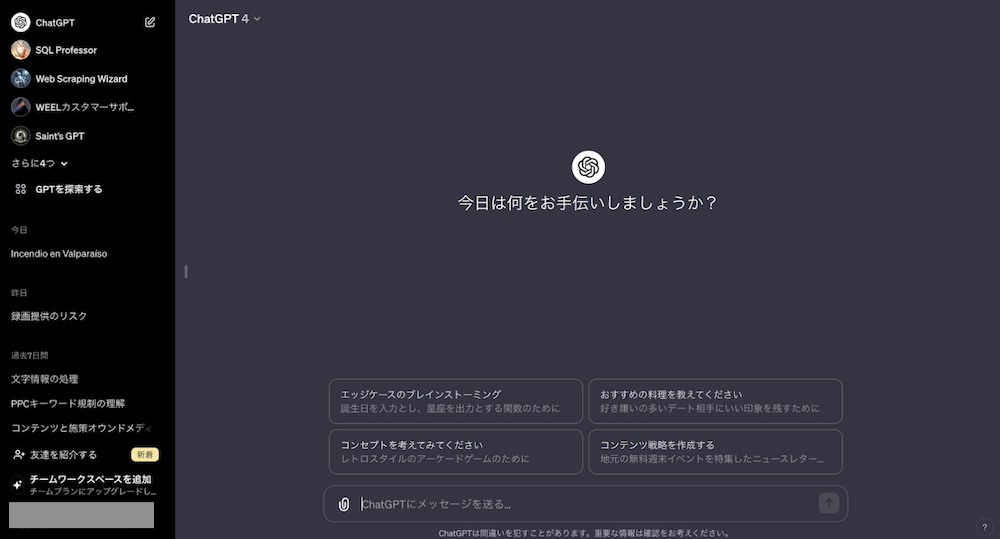The height and width of the screenshot is (539, 1000).
Task: Open the help question mark icon
Action: pos(984,527)
